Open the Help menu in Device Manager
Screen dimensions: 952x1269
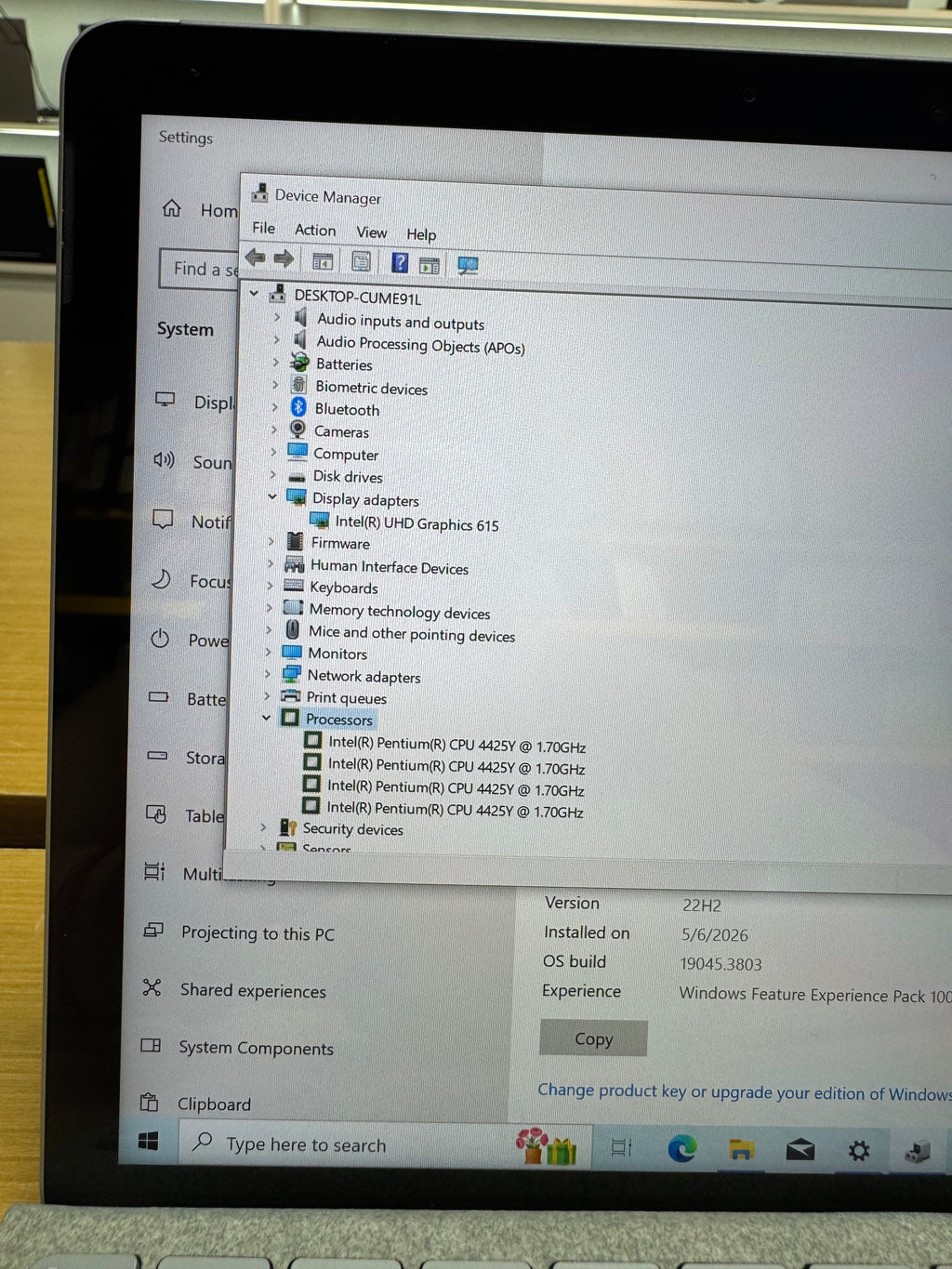421,234
